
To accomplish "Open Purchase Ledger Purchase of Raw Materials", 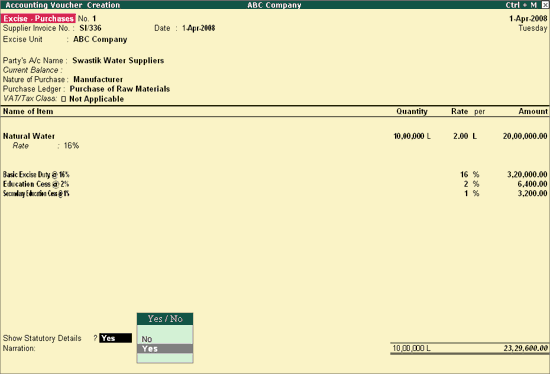I will click(120, 89).
